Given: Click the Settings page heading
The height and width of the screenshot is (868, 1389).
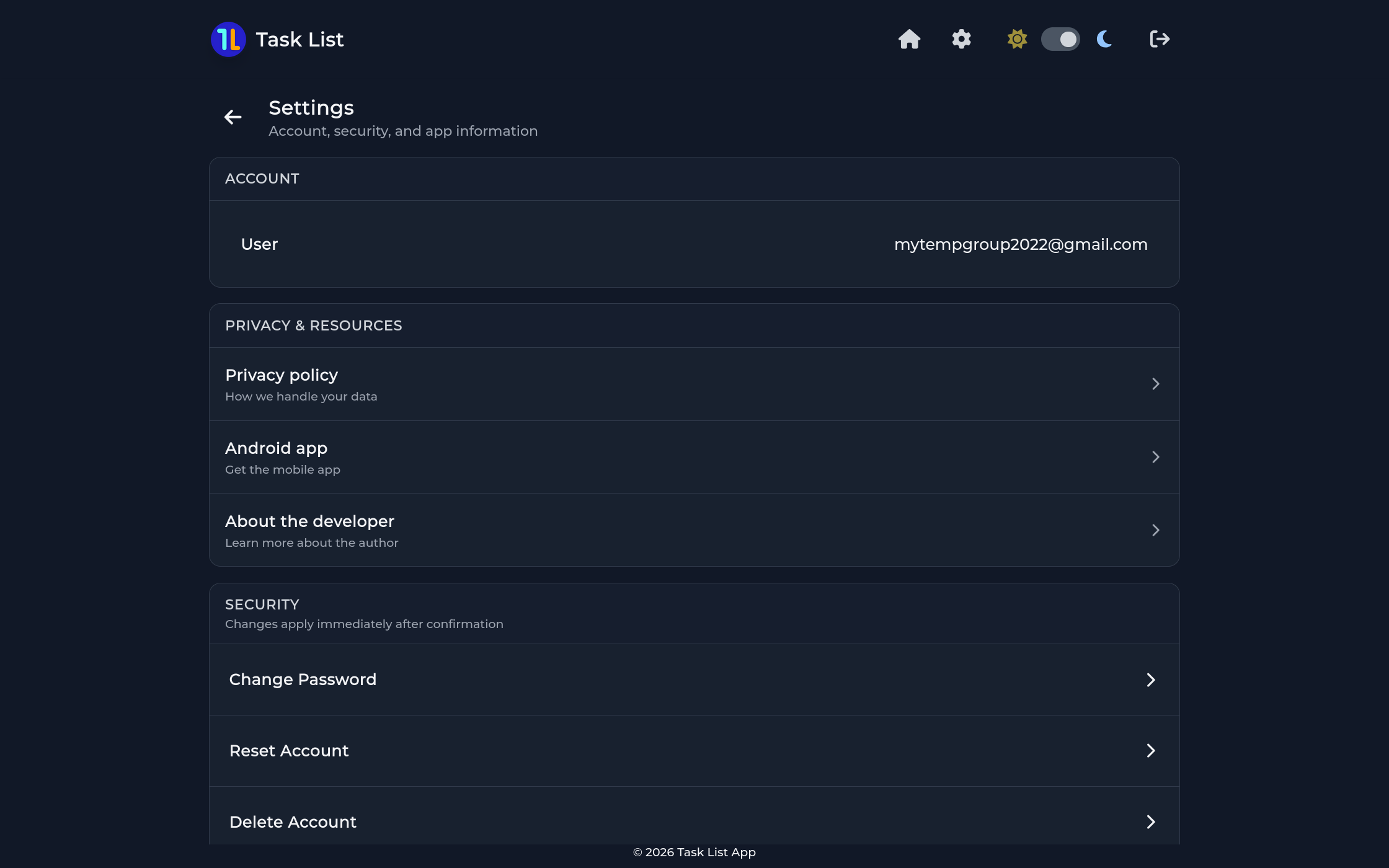Looking at the screenshot, I should point(311,108).
